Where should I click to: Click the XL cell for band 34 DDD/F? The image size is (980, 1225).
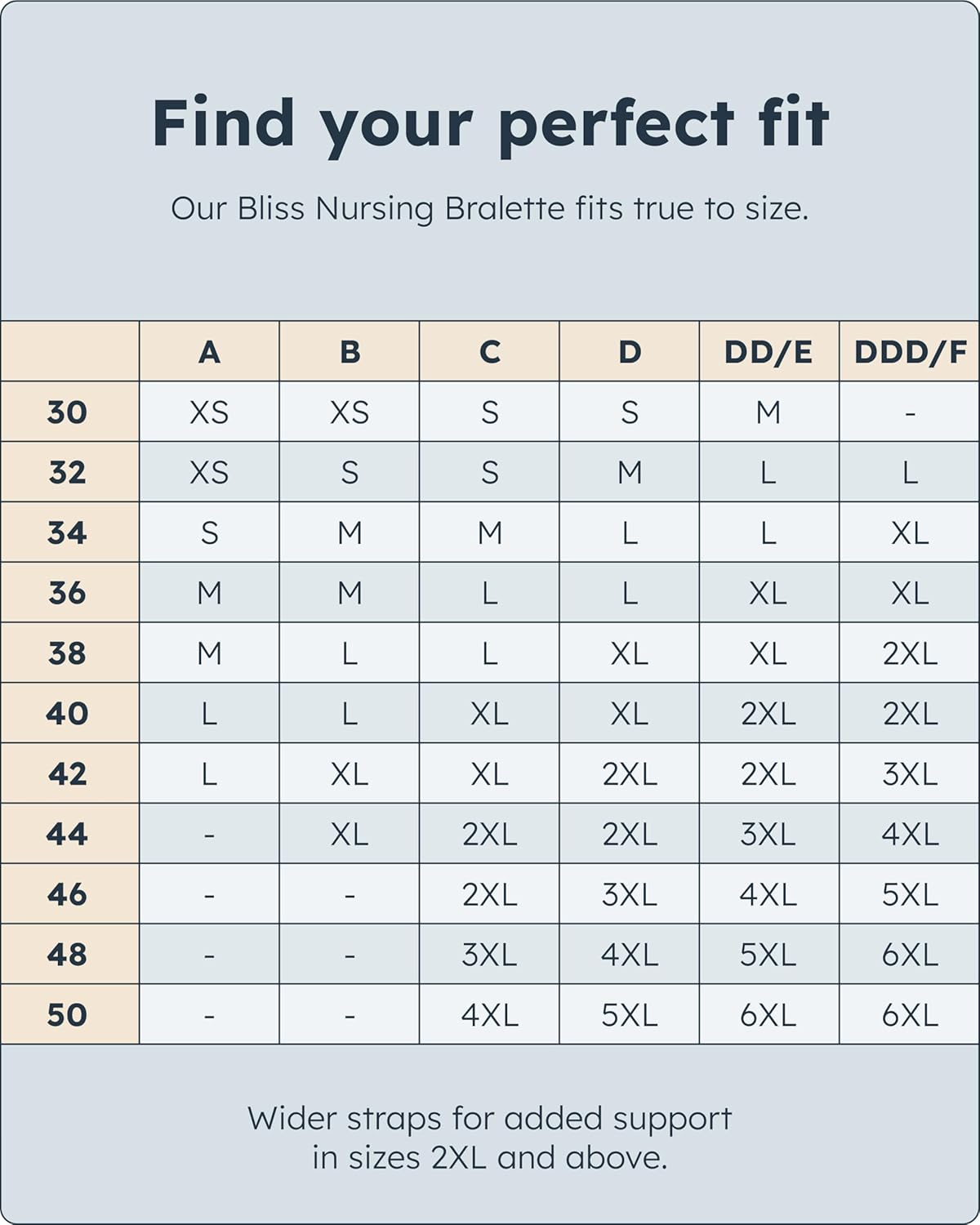pyautogui.click(x=910, y=532)
